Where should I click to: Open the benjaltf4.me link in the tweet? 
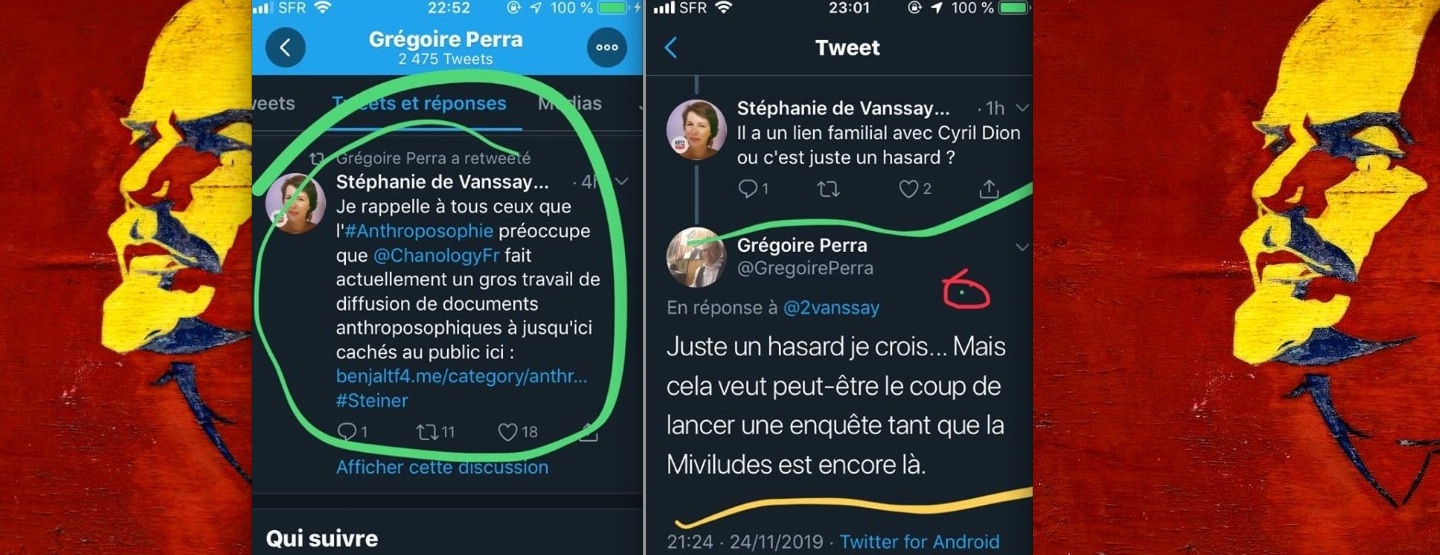click(461, 376)
